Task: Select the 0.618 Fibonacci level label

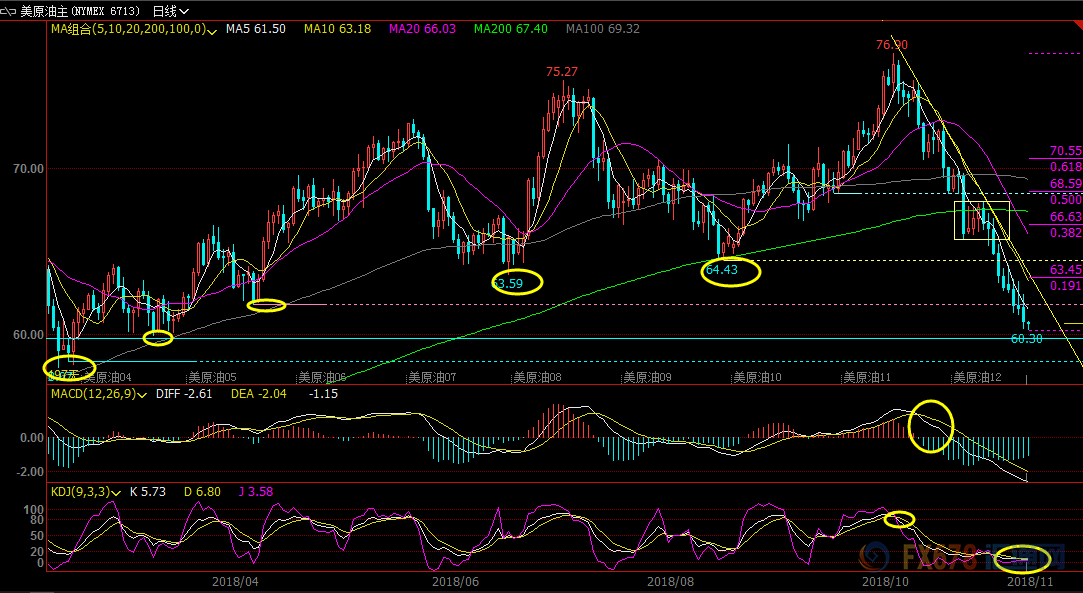Action: click(1066, 167)
